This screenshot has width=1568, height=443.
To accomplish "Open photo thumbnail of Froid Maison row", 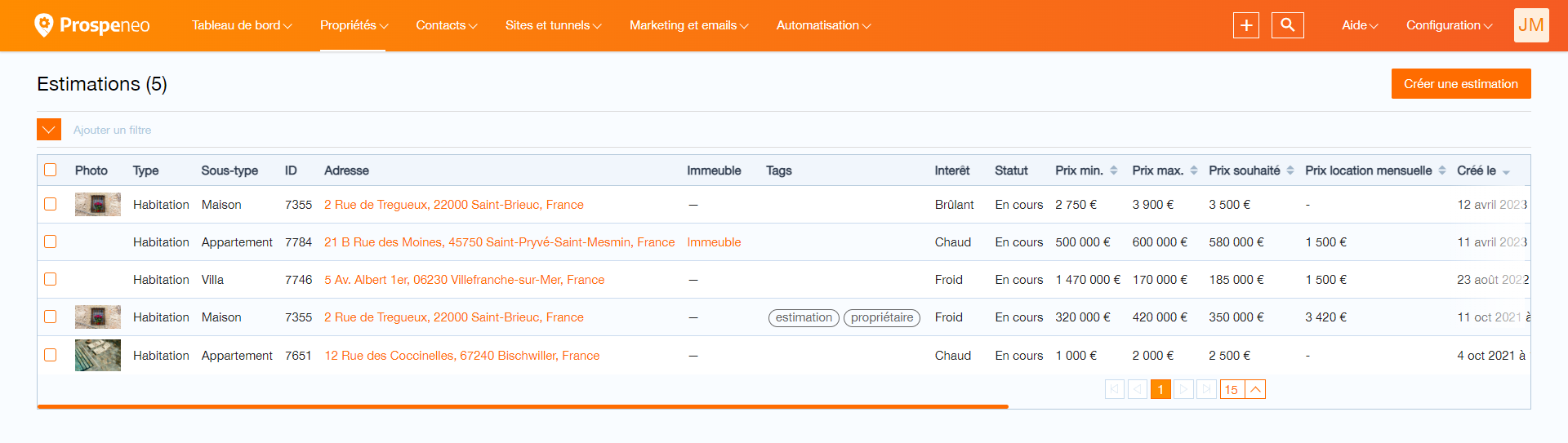I will click(98, 317).
